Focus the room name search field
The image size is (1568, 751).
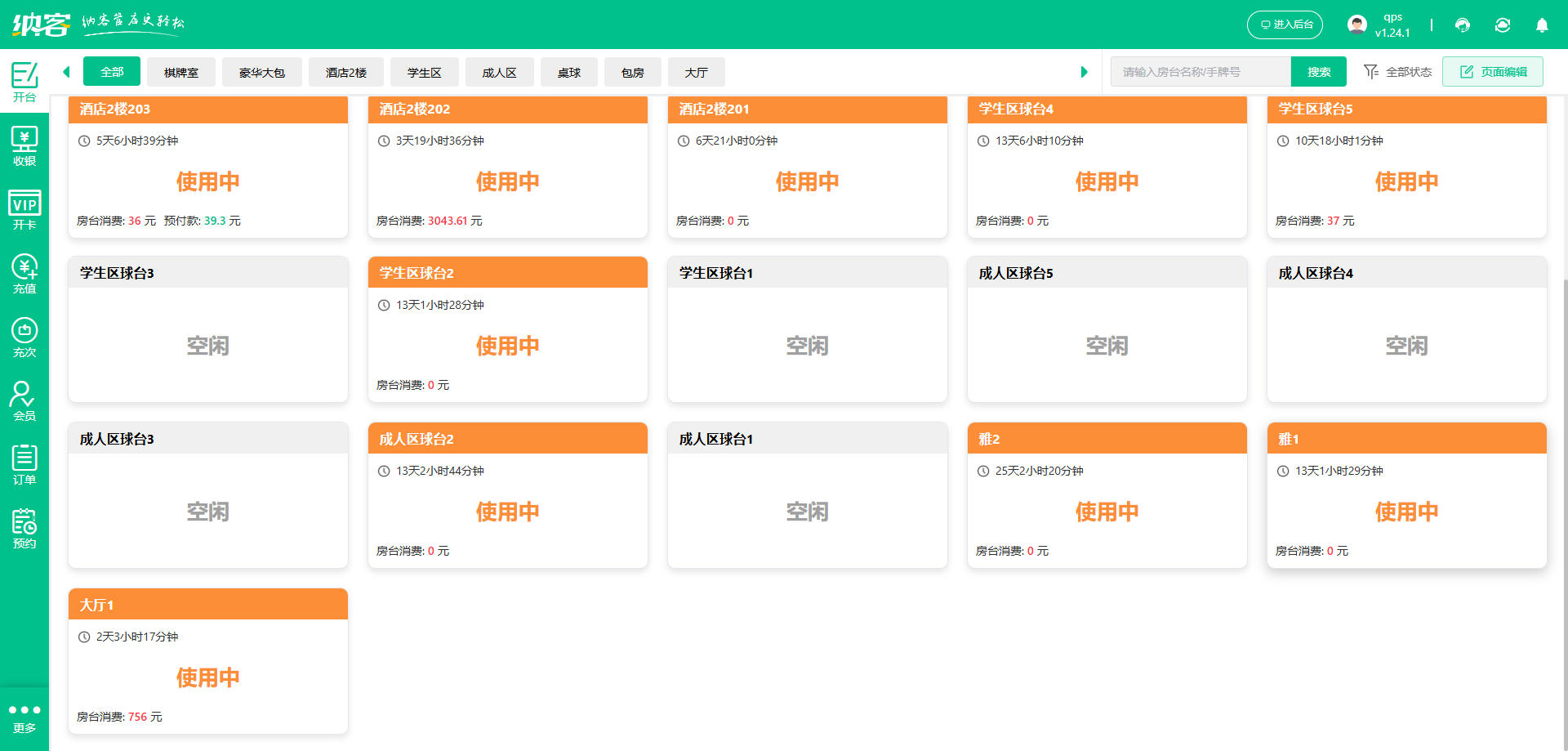(x=1200, y=72)
